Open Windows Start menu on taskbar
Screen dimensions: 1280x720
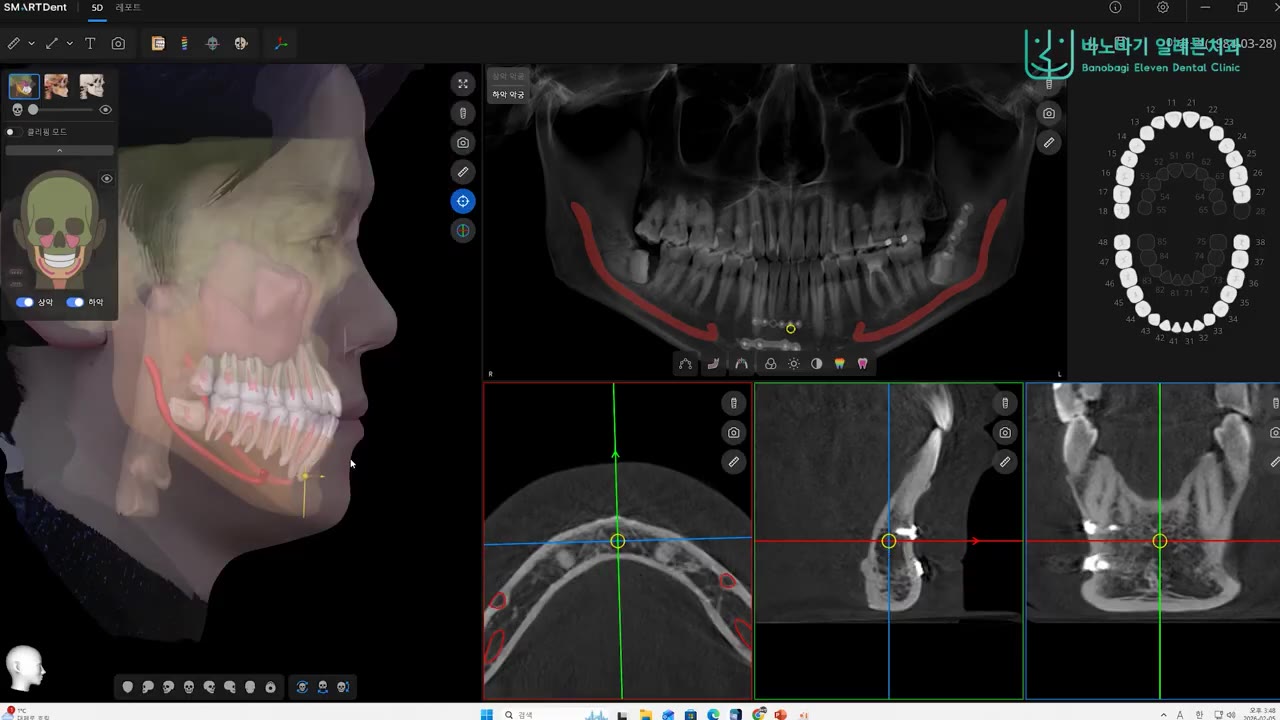(x=487, y=714)
